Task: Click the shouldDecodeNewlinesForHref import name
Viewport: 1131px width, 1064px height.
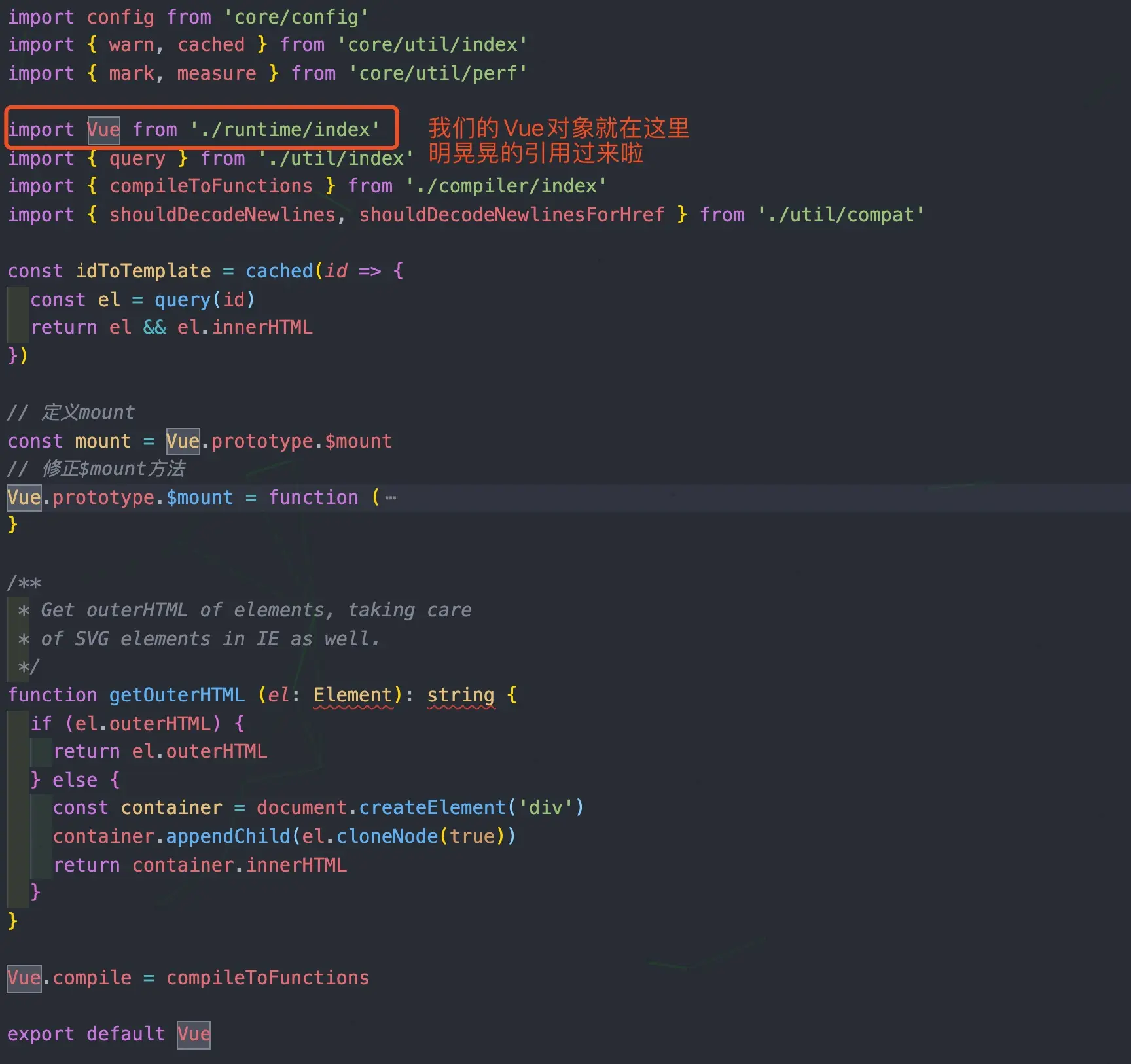Action: tap(512, 215)
